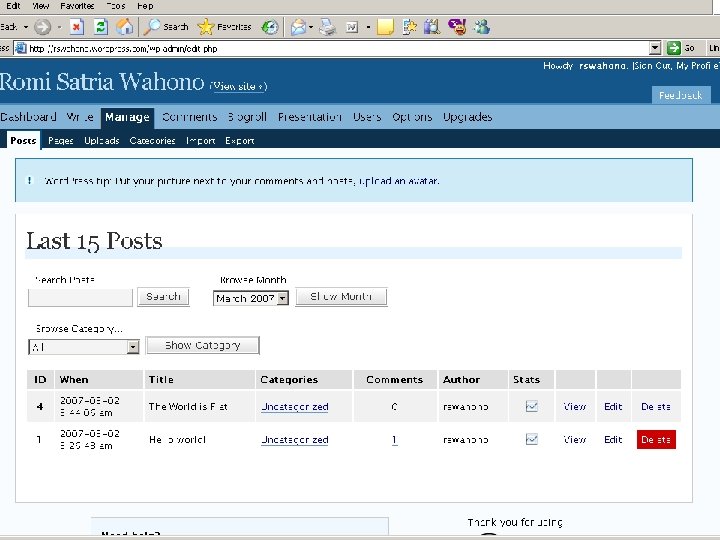The height and width of the screenshot is (540, 720).
Task: Click the page icon in address bar
Action: click(x=20, y=48)
